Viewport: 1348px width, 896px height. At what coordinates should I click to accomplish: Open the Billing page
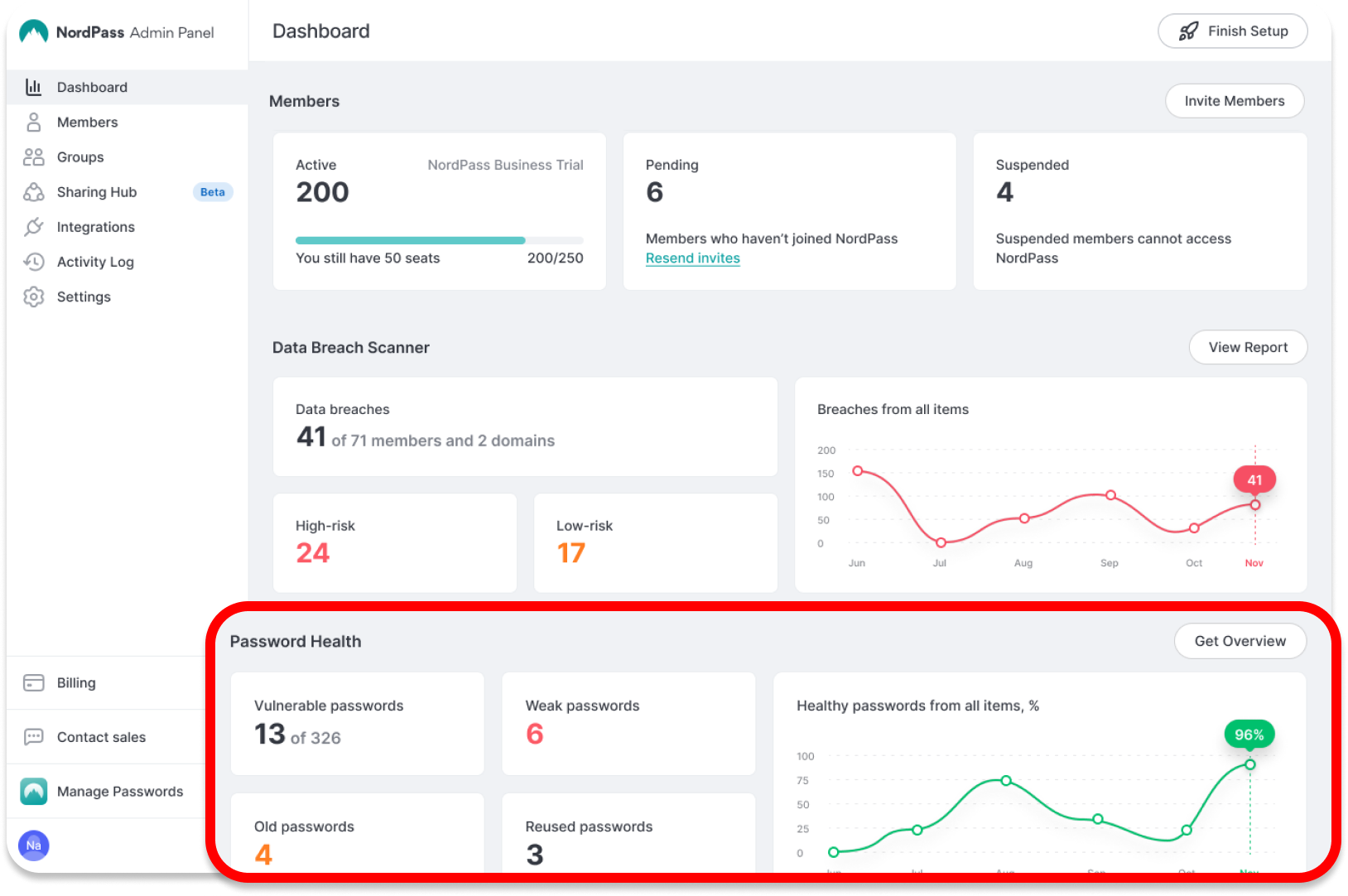(106, 683)
